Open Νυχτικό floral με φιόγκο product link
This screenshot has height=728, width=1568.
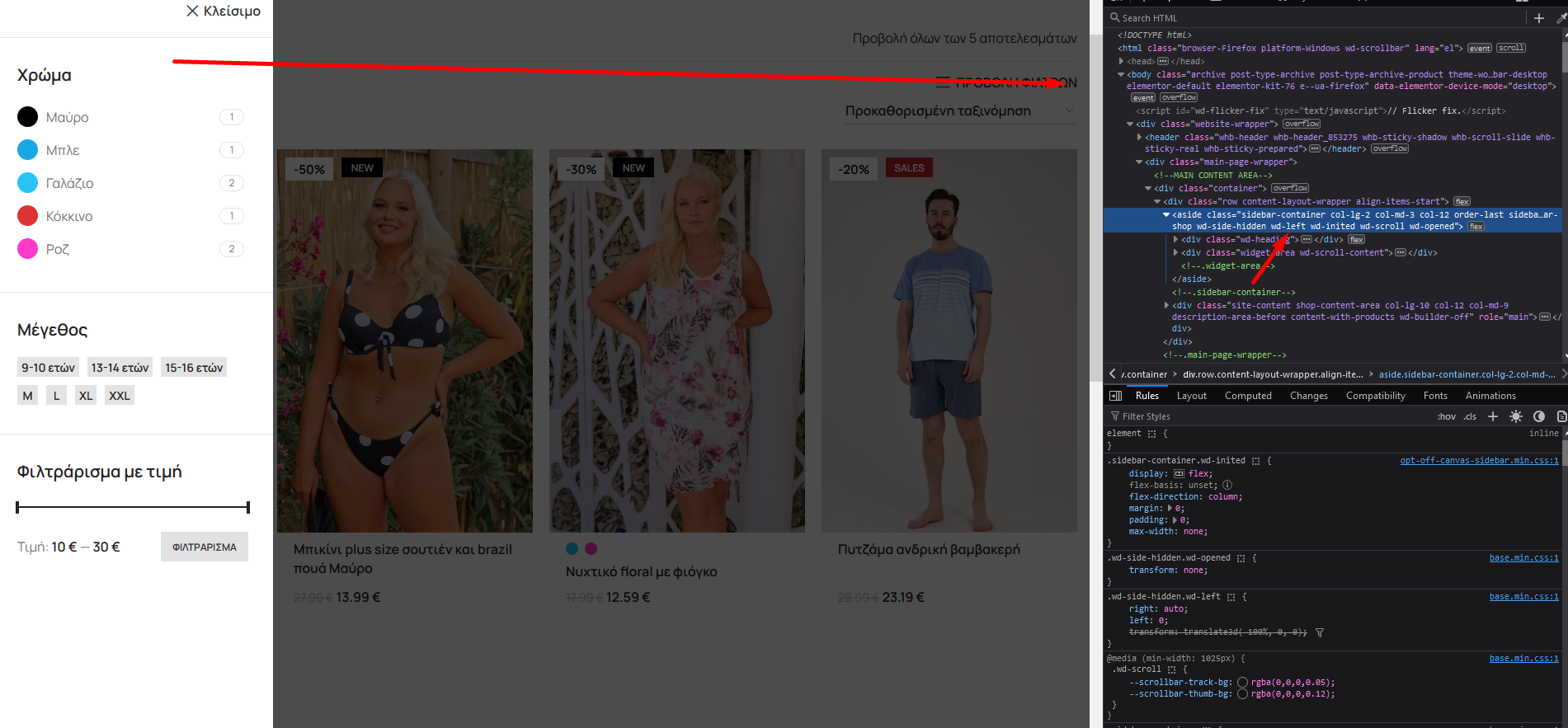click(641, 571)
